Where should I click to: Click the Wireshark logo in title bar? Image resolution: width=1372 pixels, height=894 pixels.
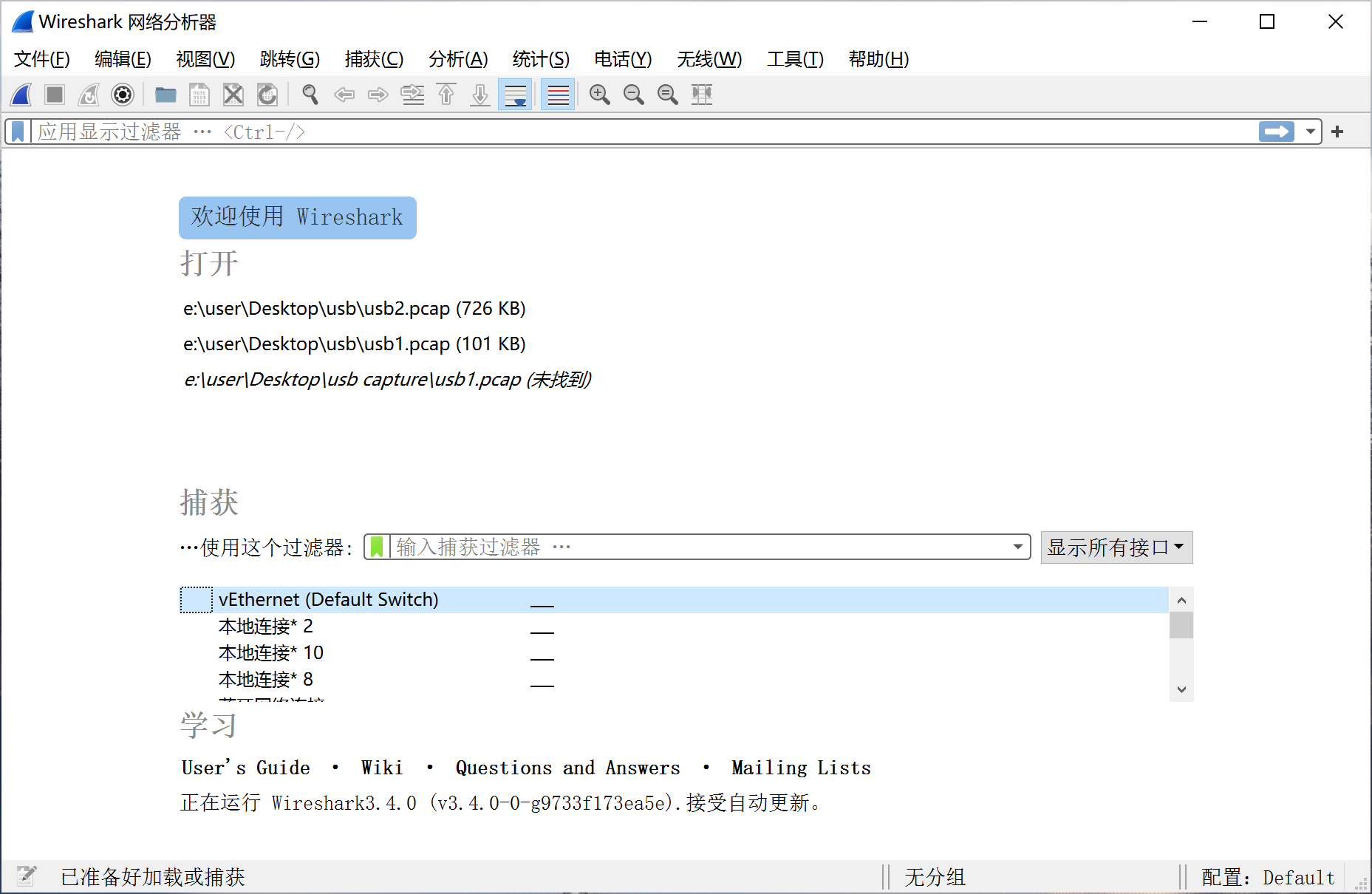coord(23,22)
